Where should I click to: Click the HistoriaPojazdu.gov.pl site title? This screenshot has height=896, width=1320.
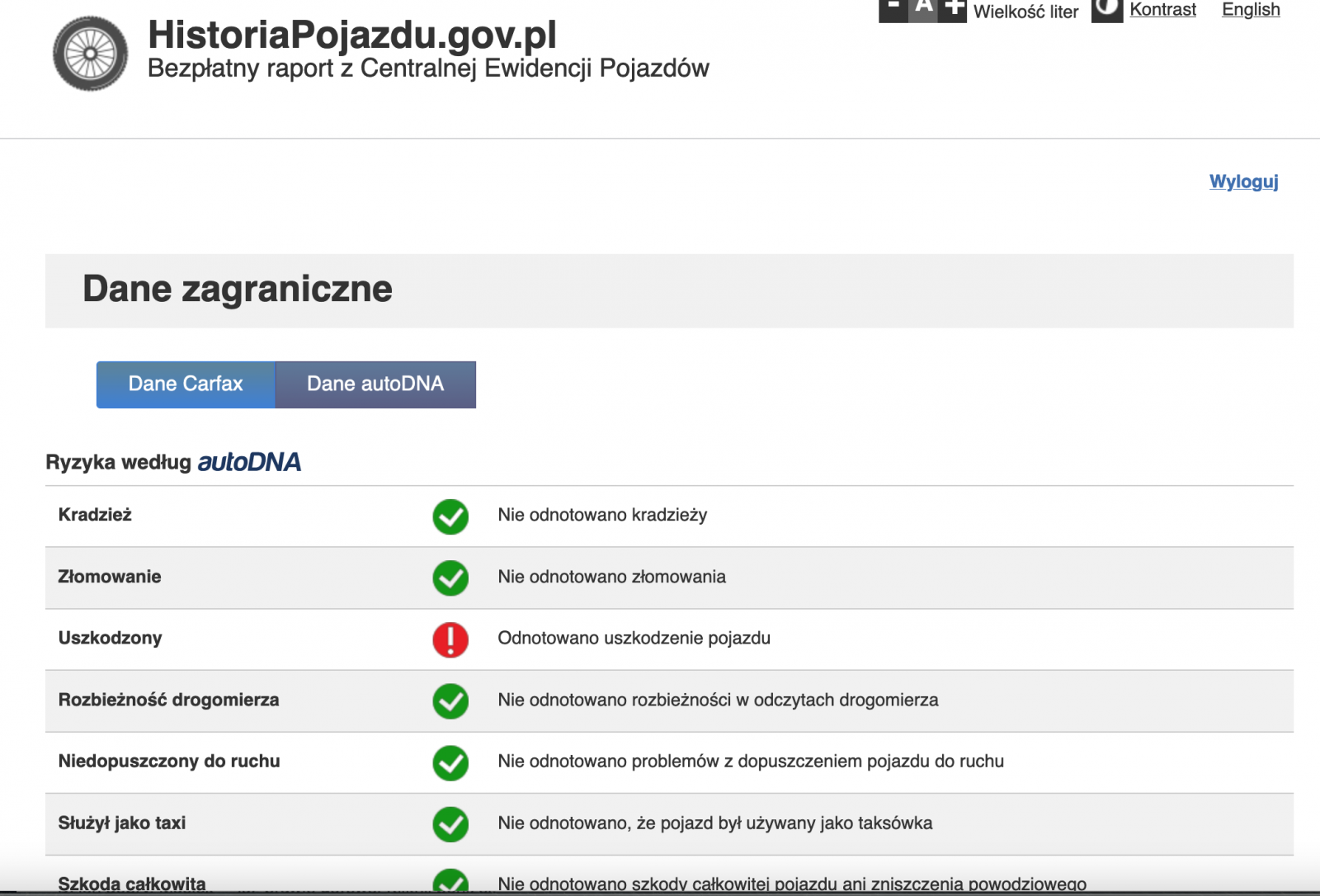pos(352,35)
